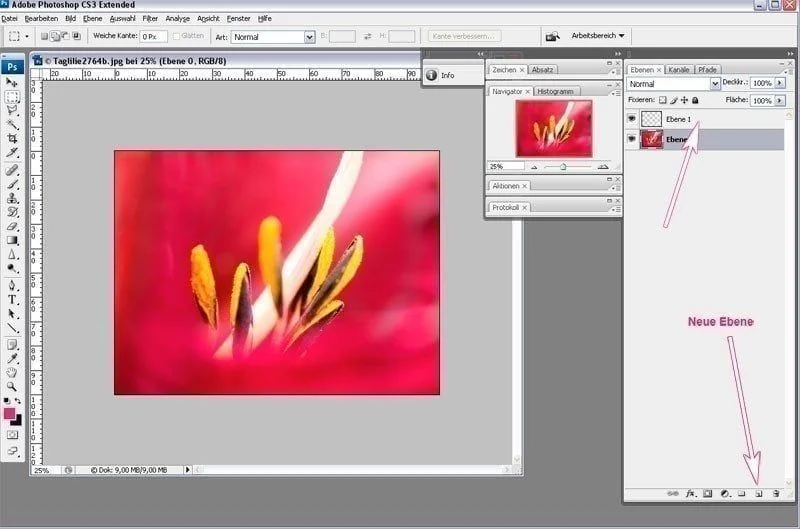
Task: Open the tool preset picker arrow
Action: [x=27, y=36]
